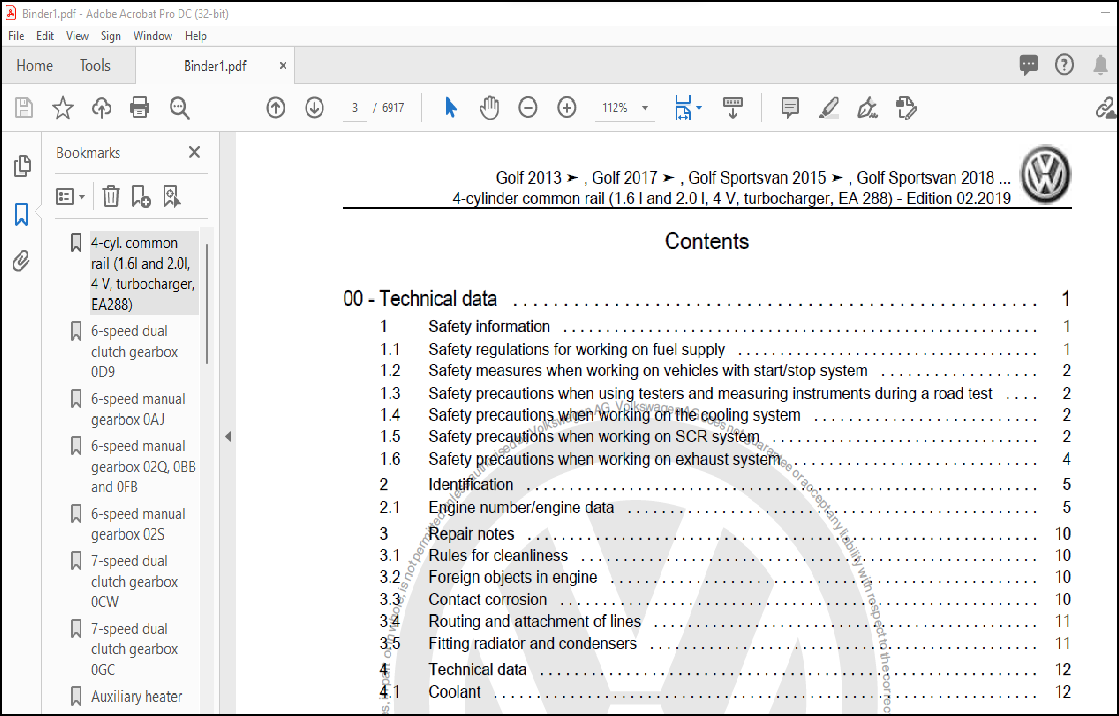The width and height of the screenshot is (1119, 716).
Task: Open the zoom level dropdown arrow
Action: coord(645,108)
